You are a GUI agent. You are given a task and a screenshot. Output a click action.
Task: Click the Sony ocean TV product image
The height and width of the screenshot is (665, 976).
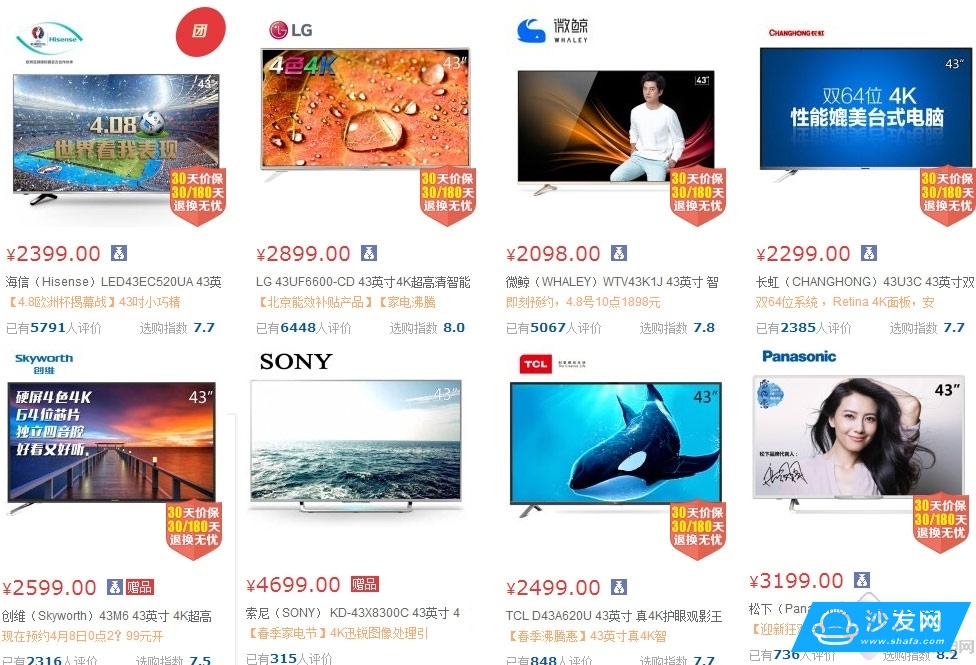pos(356,443)
